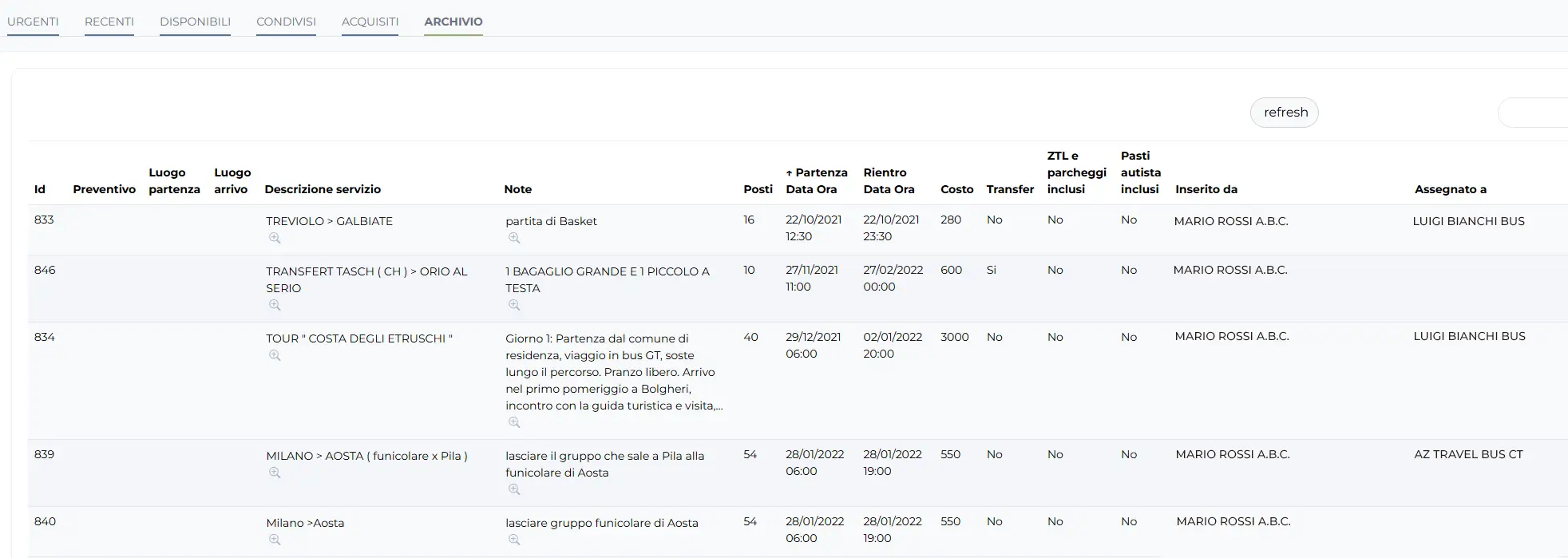The height and width of the screenshot is (558, 1568).
Task: Click 'AZ TRAVEL BUS CT' assignee cell
Action: tap(1468, 454)
